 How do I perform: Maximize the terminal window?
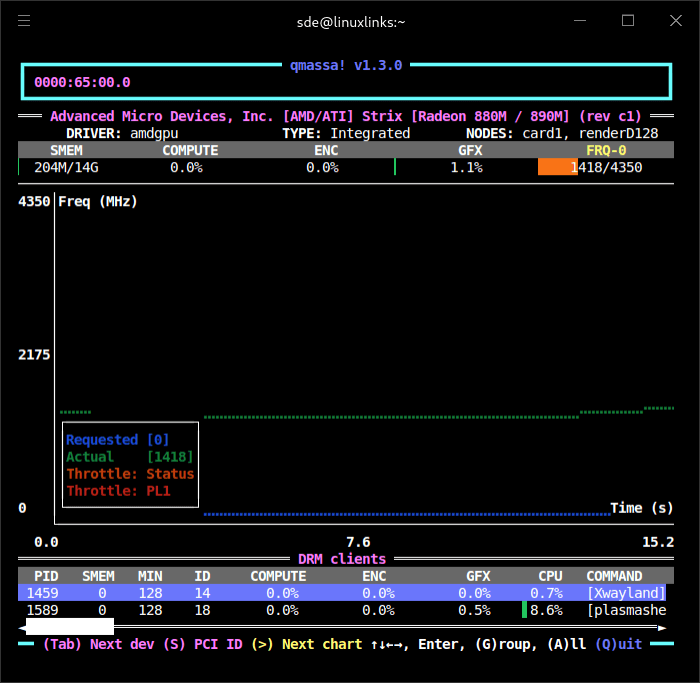pyautogui.click(x=628, y=21)
